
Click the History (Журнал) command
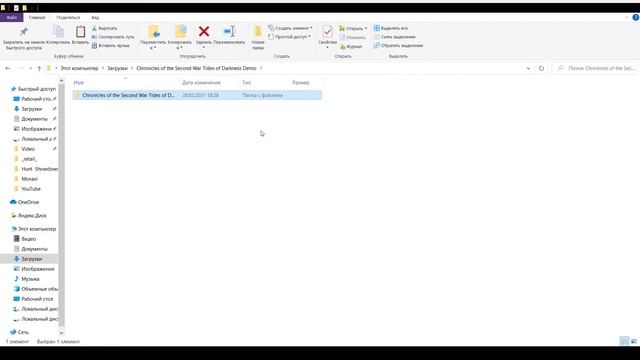click(351, 47)
